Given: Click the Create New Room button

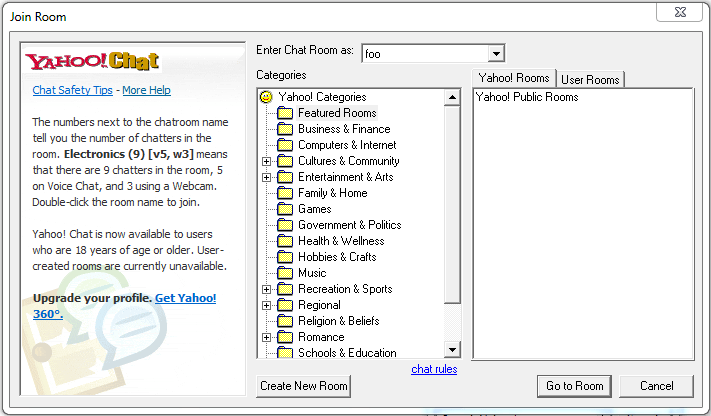Looking at the screenshot, I should (x=303, y=386).
